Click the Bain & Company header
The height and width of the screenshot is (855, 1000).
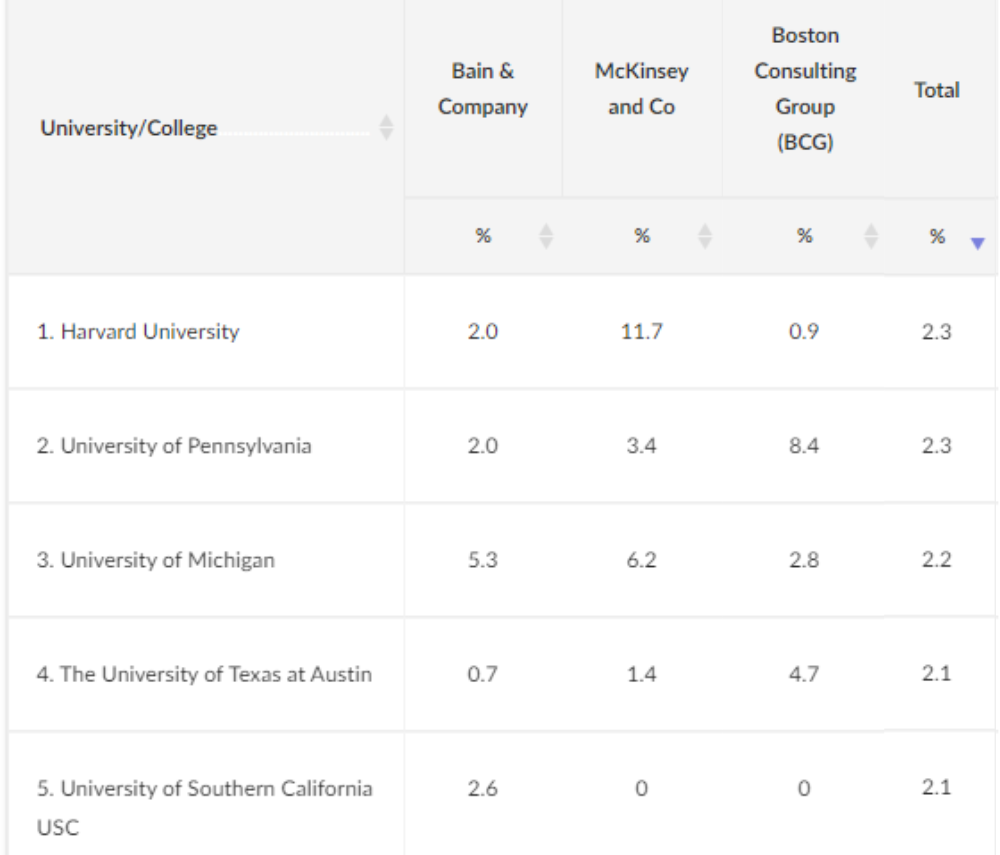coord(483,89)
